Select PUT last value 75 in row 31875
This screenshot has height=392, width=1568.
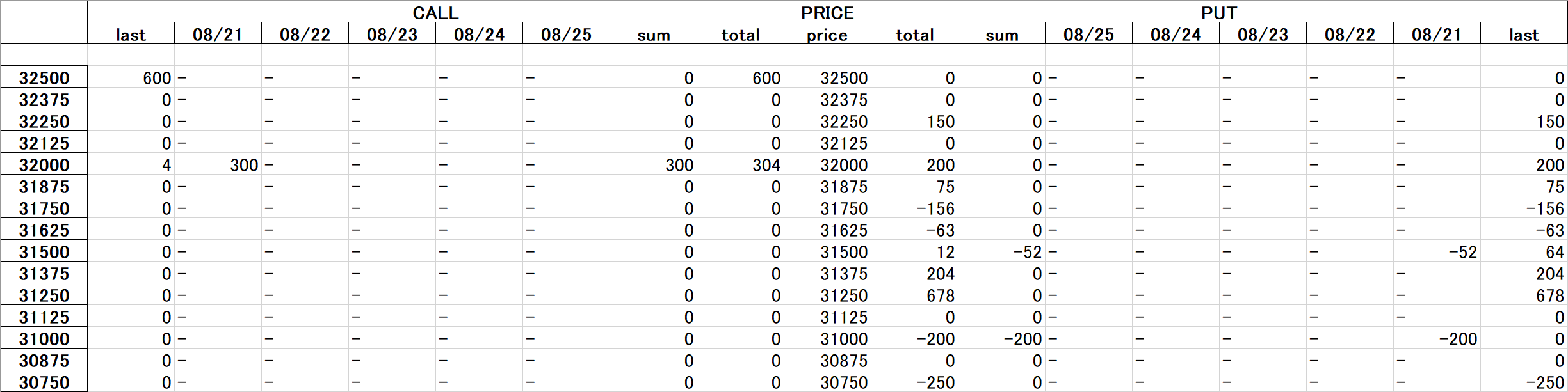1524,186
